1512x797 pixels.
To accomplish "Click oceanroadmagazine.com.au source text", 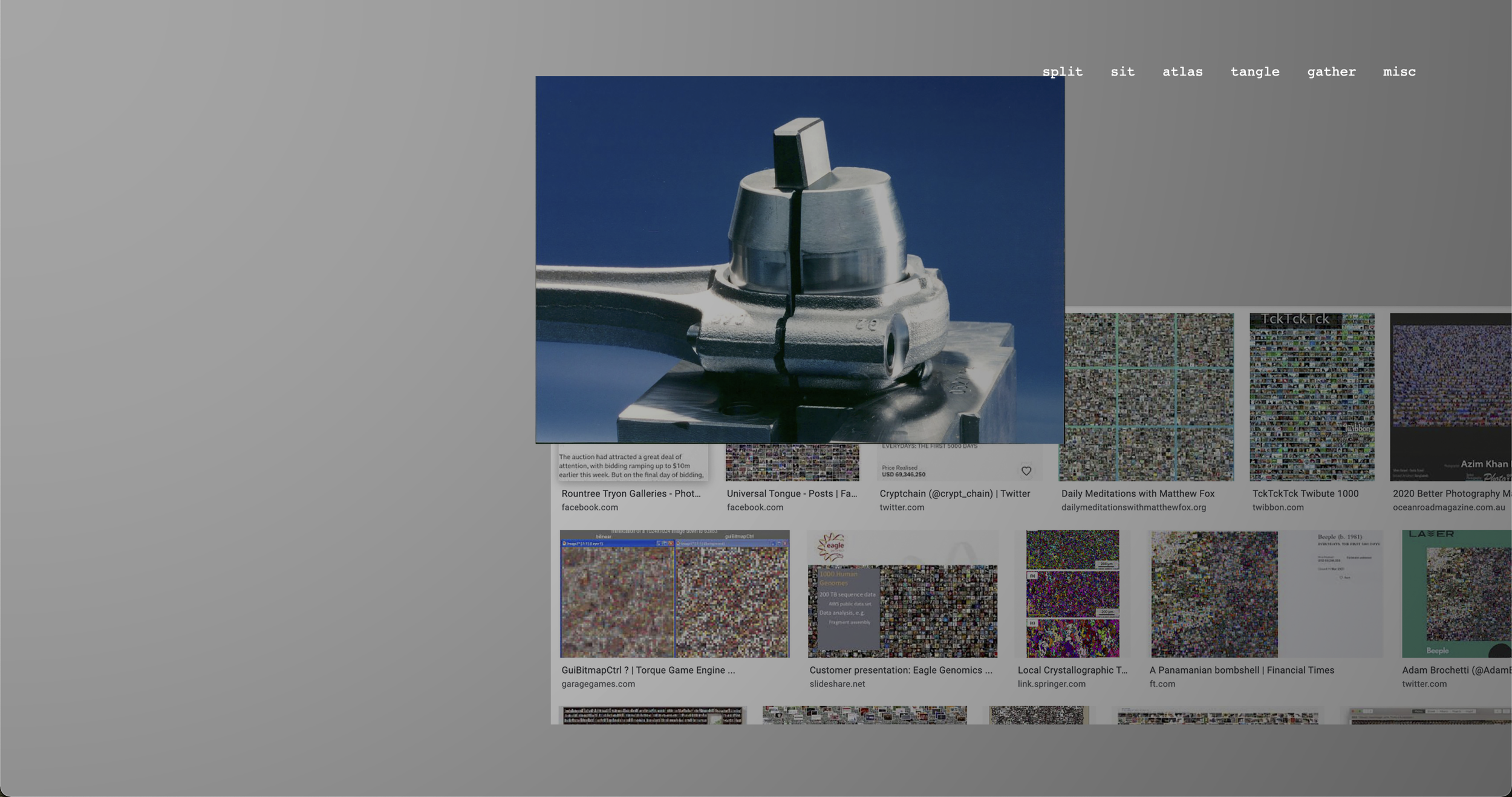I will click(x=1448, y=507).
